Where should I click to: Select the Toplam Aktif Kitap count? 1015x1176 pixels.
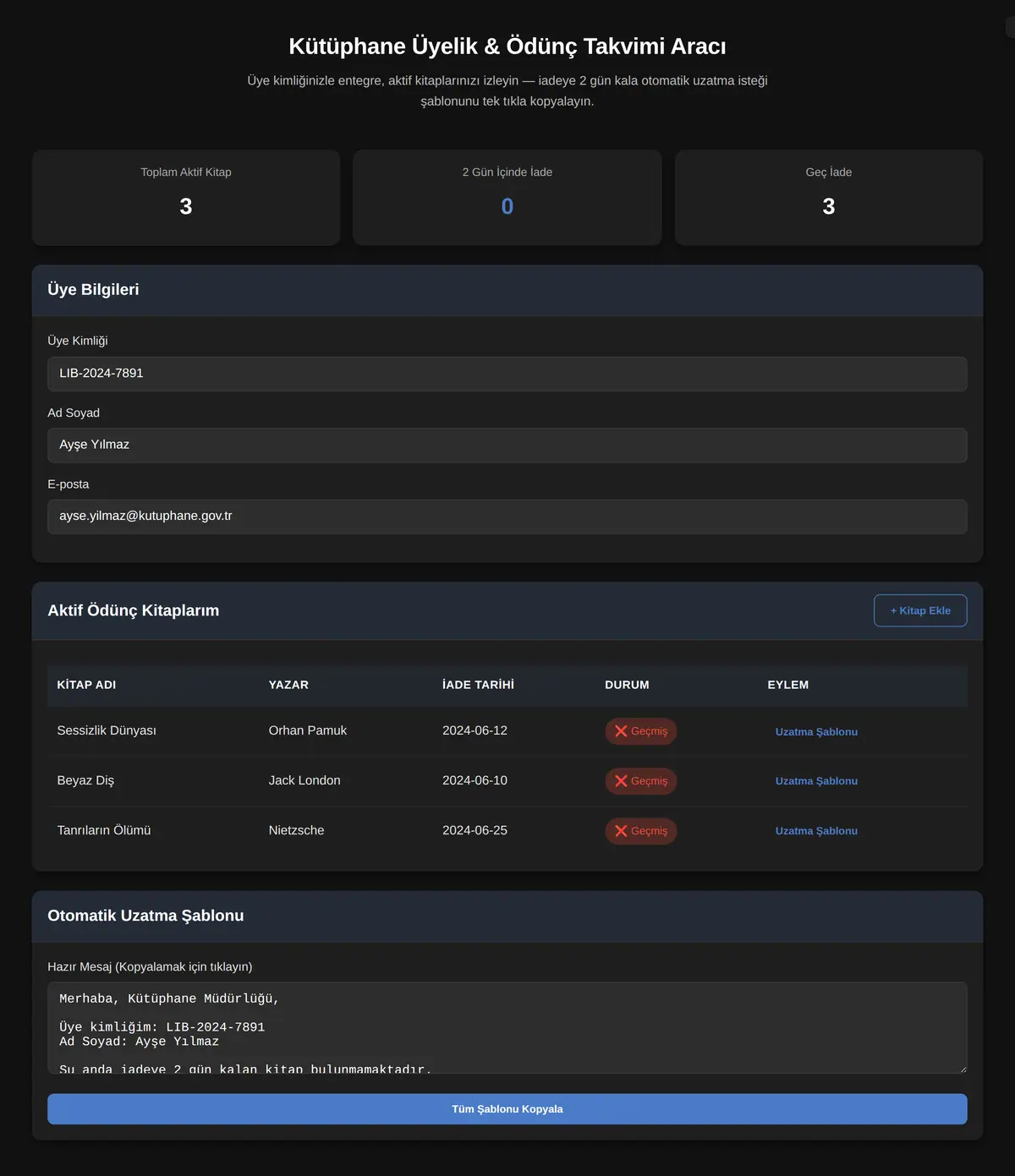186,206
